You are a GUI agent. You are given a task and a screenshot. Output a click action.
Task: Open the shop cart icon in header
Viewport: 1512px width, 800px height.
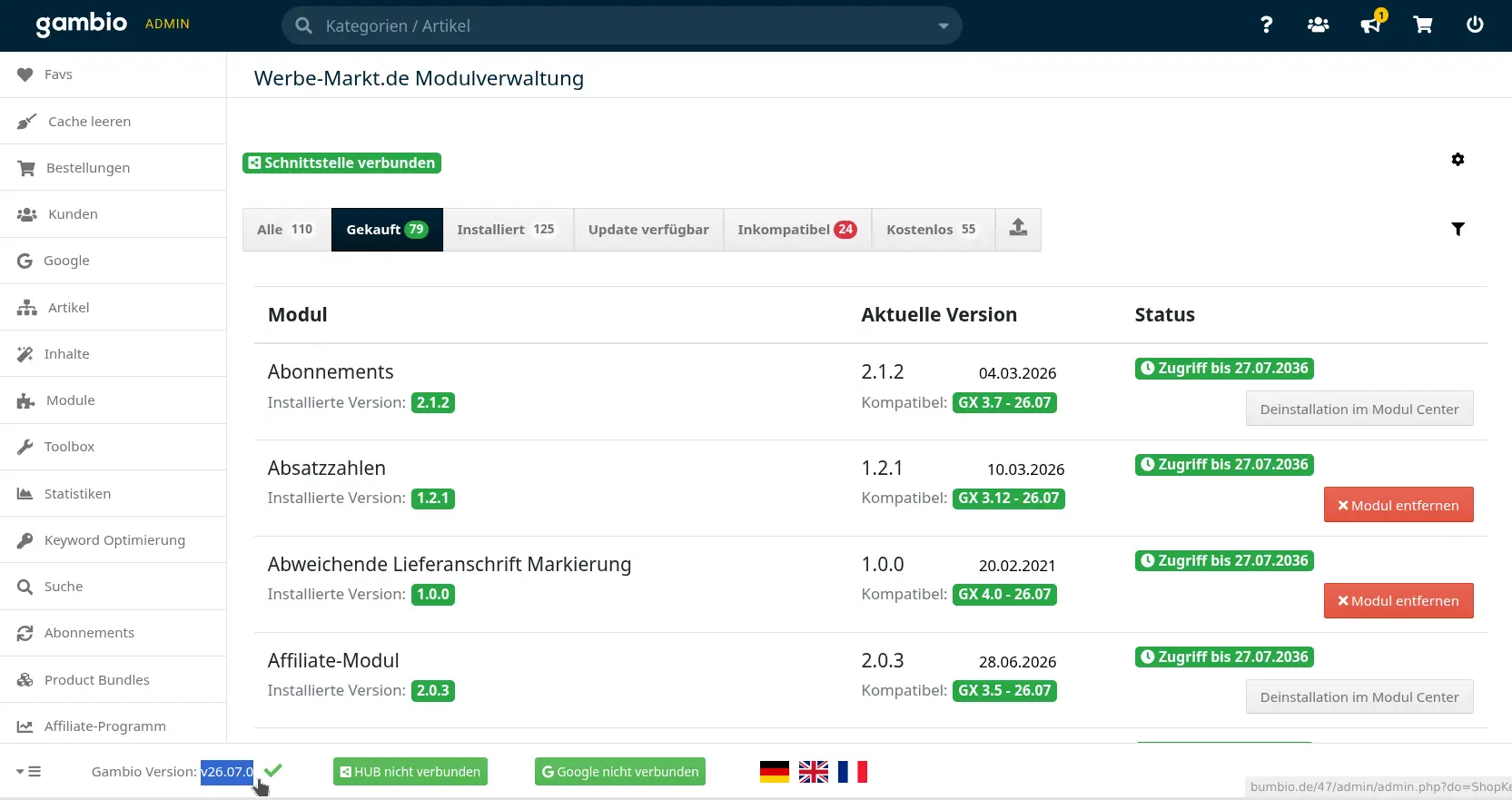[1423, 25]
